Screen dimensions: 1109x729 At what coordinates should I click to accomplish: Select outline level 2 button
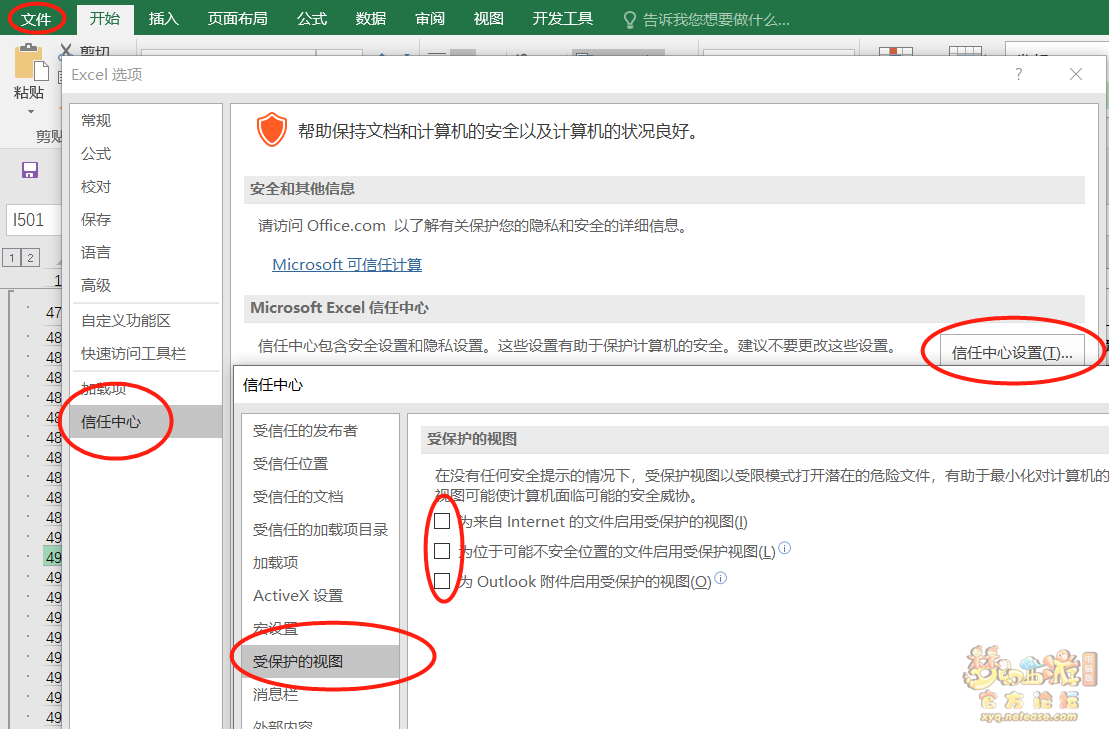click(x=30, y=257)
